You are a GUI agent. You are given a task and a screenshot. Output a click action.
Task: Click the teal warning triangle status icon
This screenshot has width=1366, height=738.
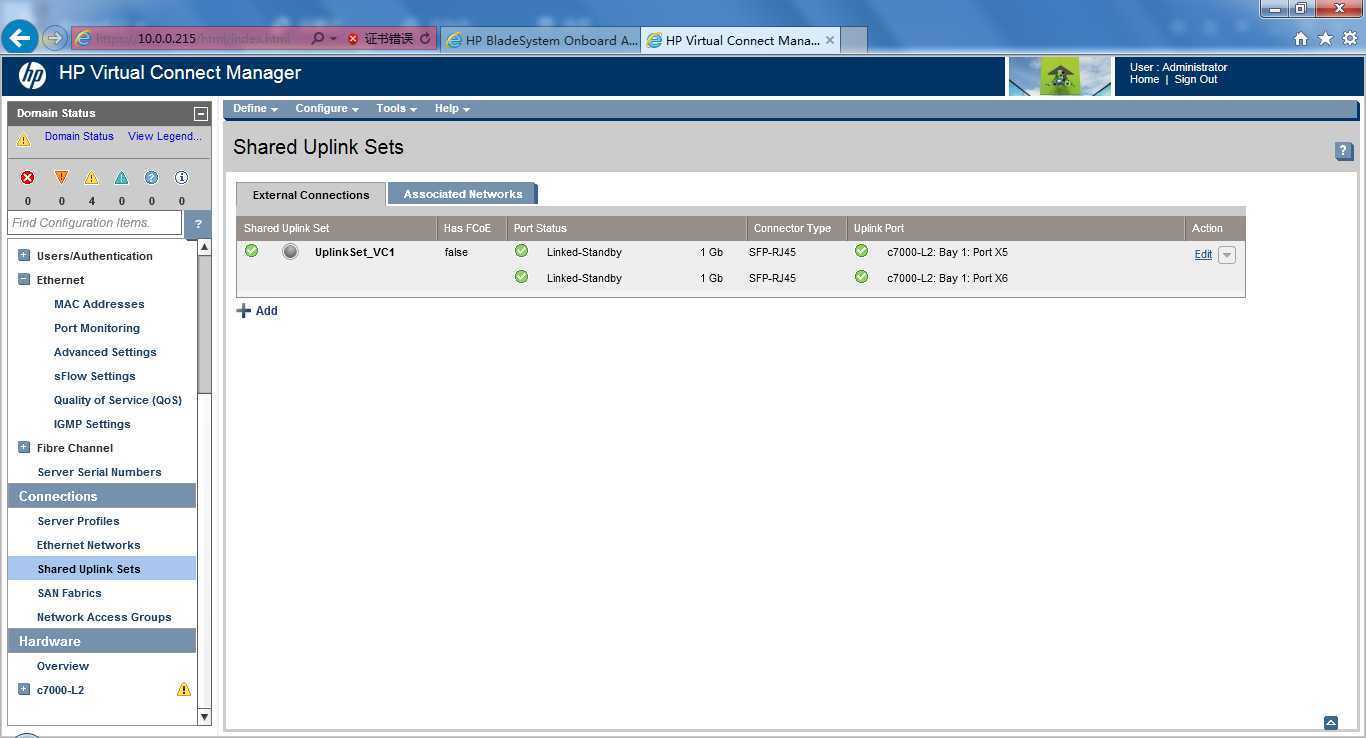121,178
